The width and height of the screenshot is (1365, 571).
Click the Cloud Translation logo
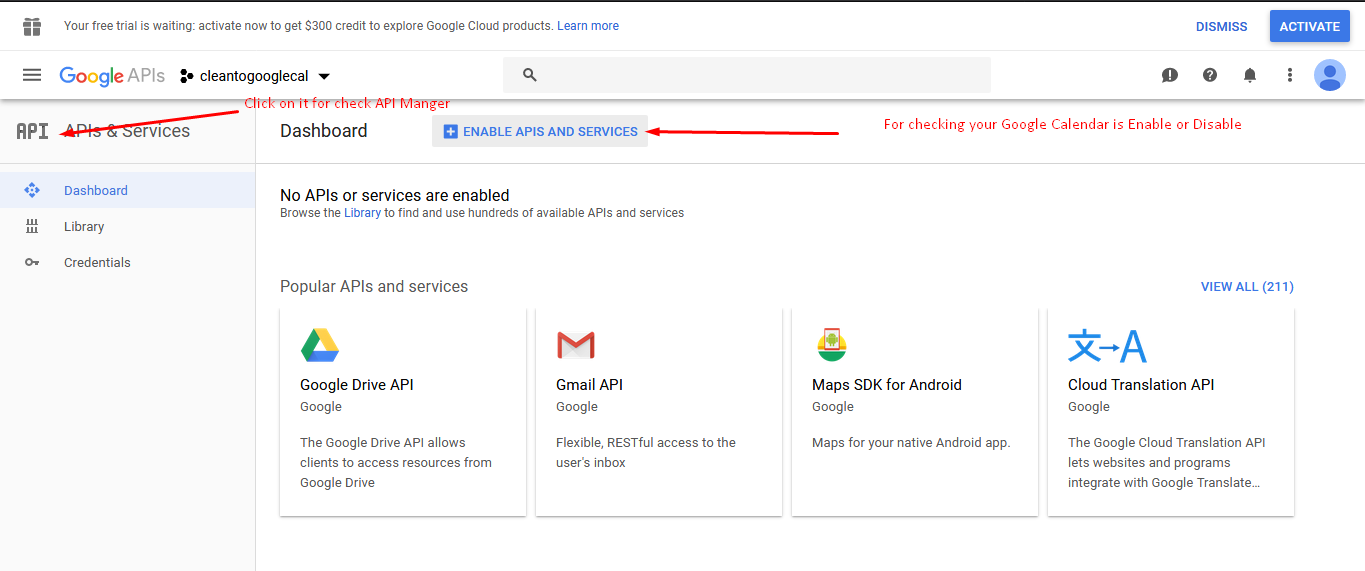point(1107,346)
